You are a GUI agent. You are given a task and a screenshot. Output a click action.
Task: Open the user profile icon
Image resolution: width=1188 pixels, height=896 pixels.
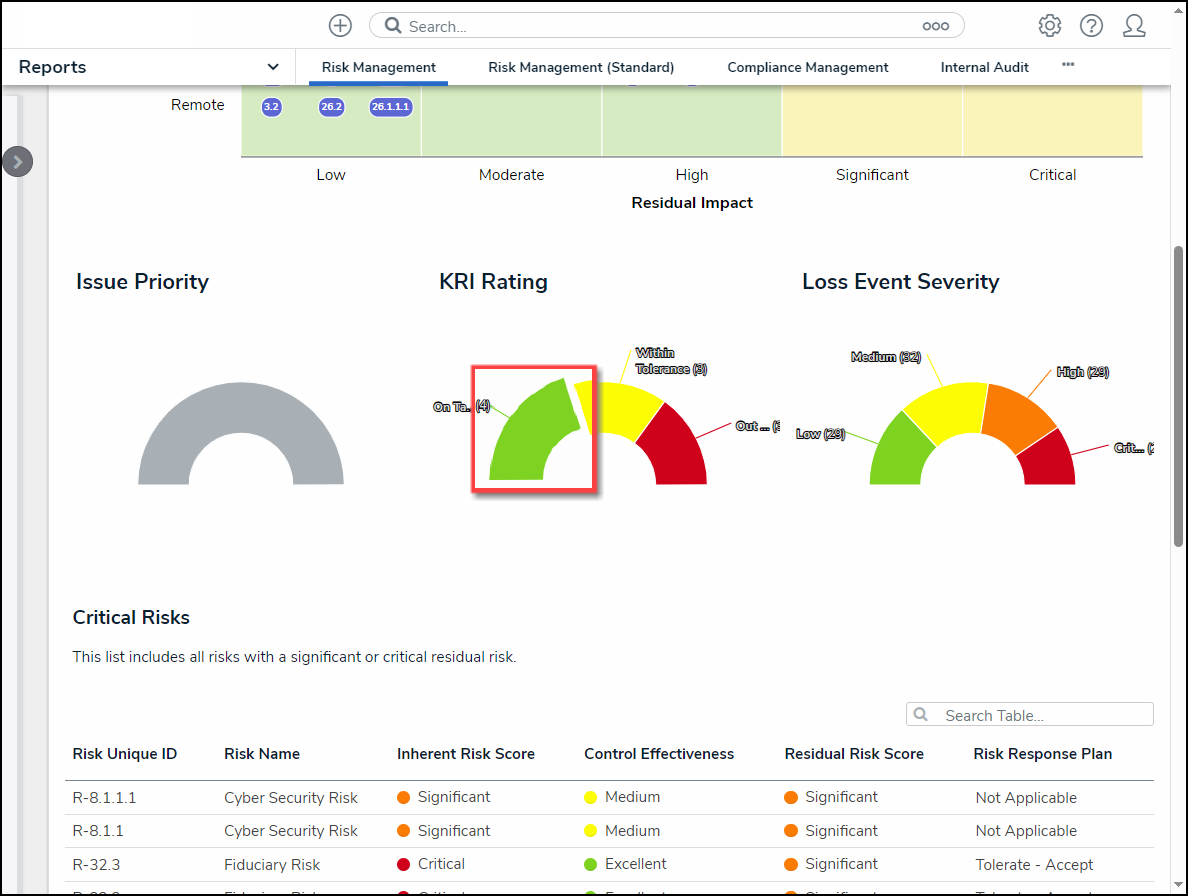coord(1134,26)
